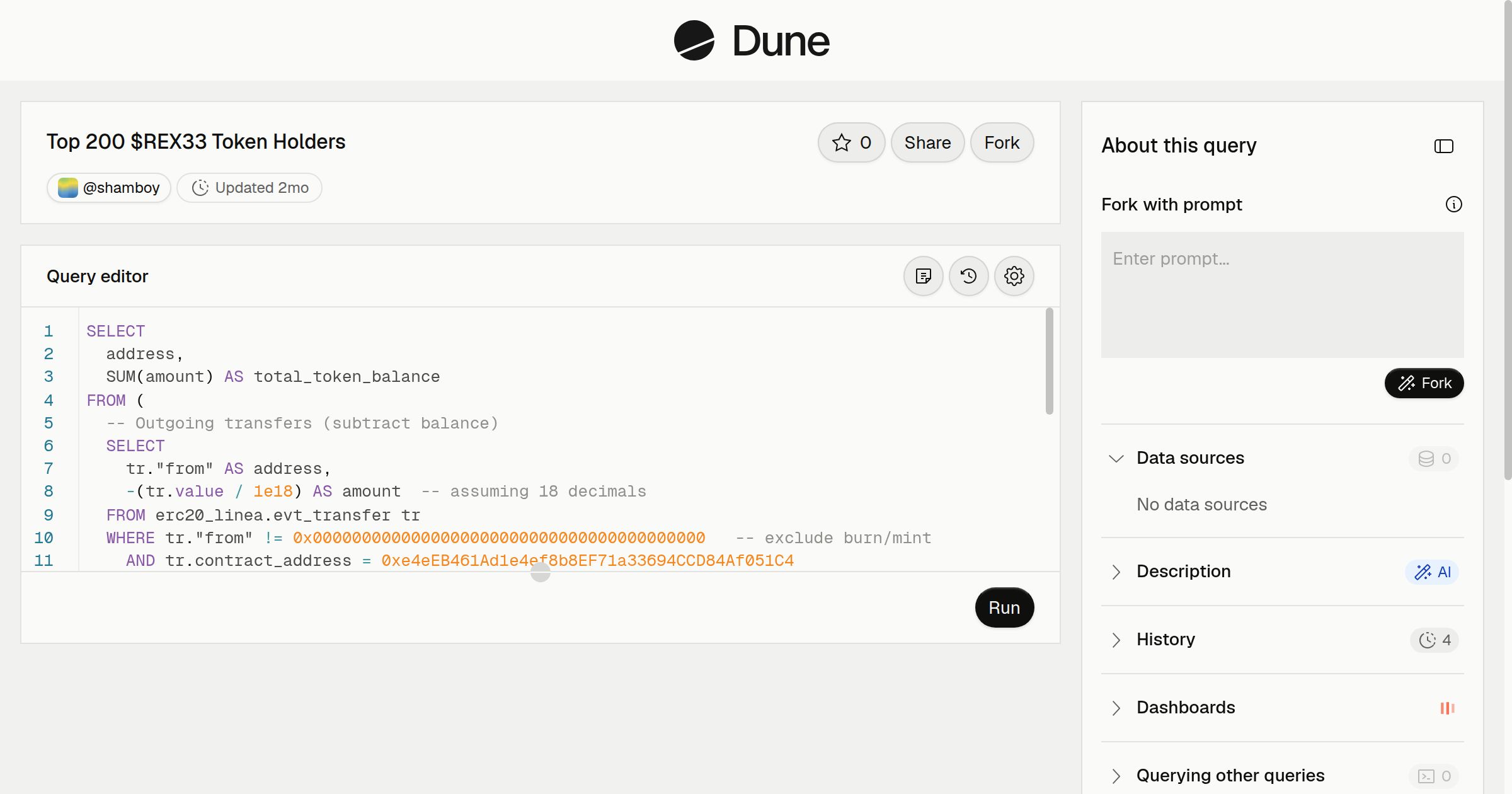
Task: Run the query
Action: tap(1004, 607)
